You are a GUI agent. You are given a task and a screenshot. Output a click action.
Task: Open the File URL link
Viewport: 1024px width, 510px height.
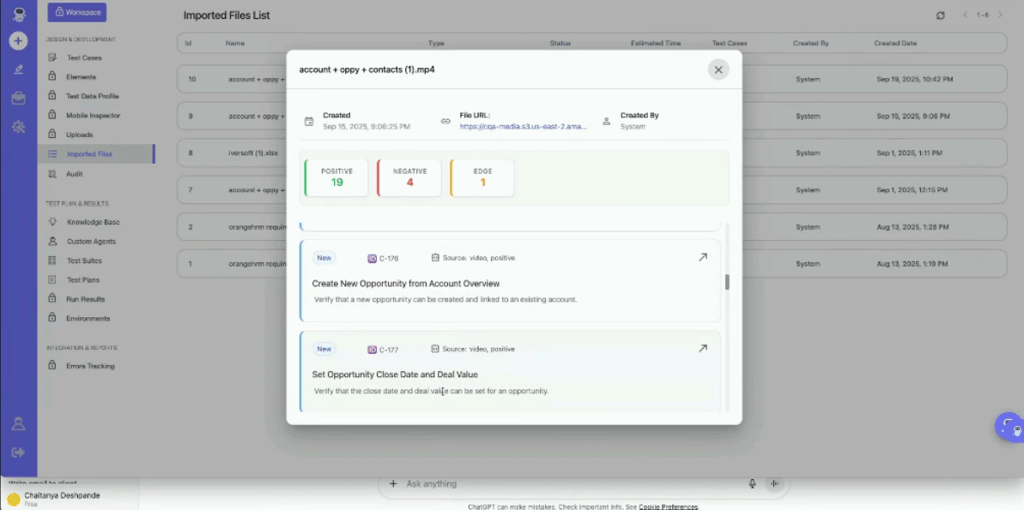click(522, 127)
